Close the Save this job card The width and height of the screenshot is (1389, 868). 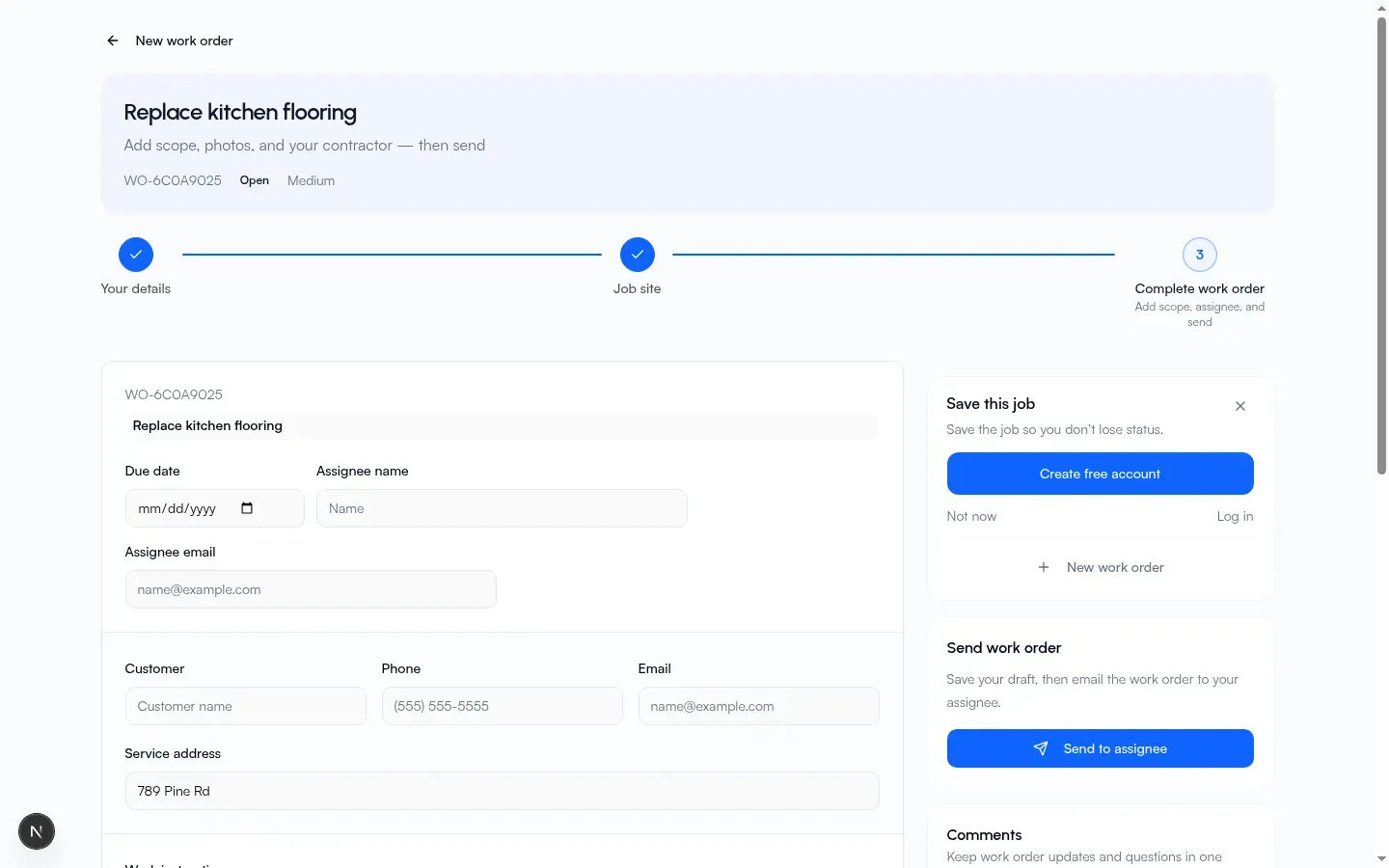pyautogui.click(x=1240, y=406)
